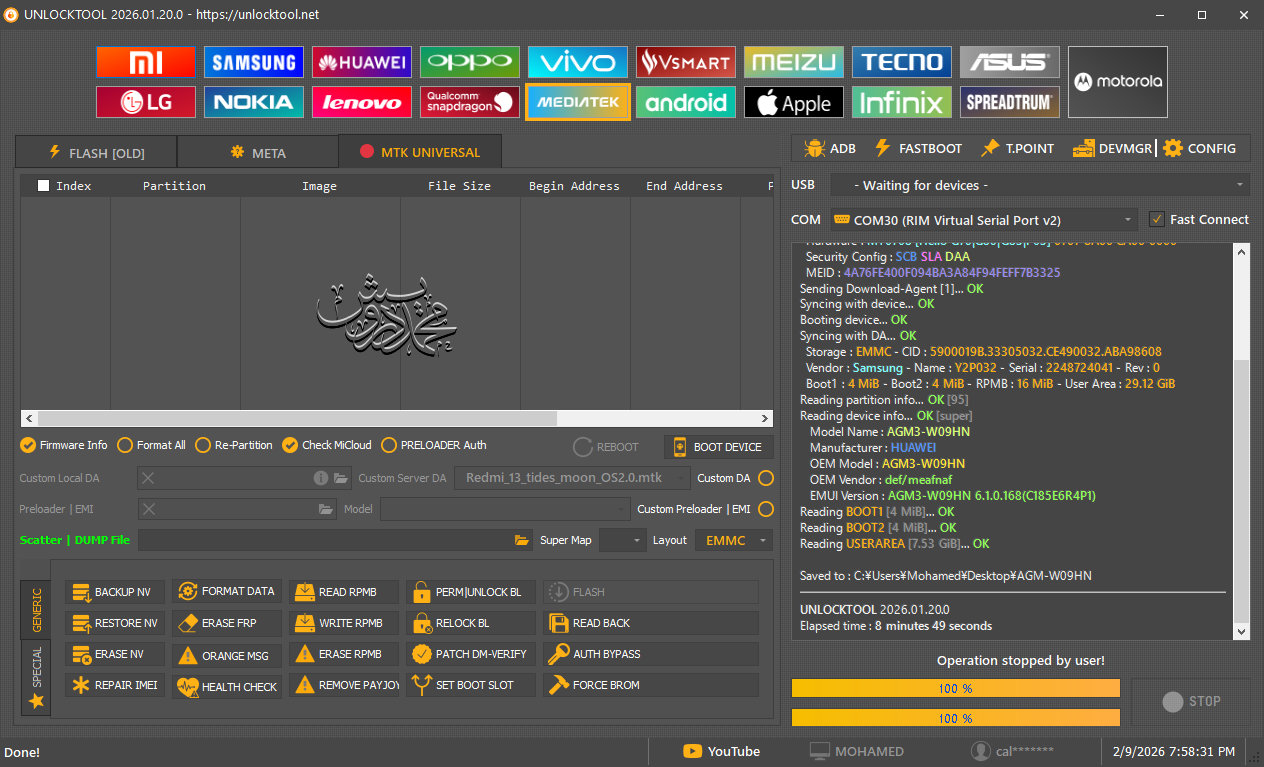
Task: Open the YouTube link in status bar
Action: 721,751
